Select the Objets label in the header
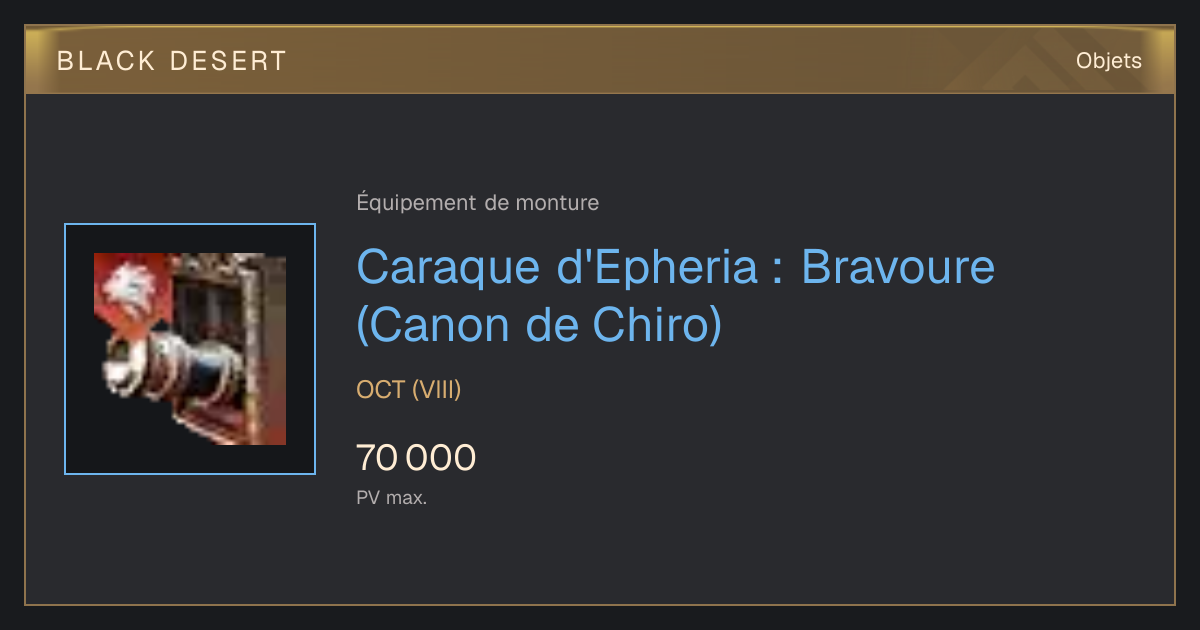Screen dimensions: 1200x630 (1109, 61)
